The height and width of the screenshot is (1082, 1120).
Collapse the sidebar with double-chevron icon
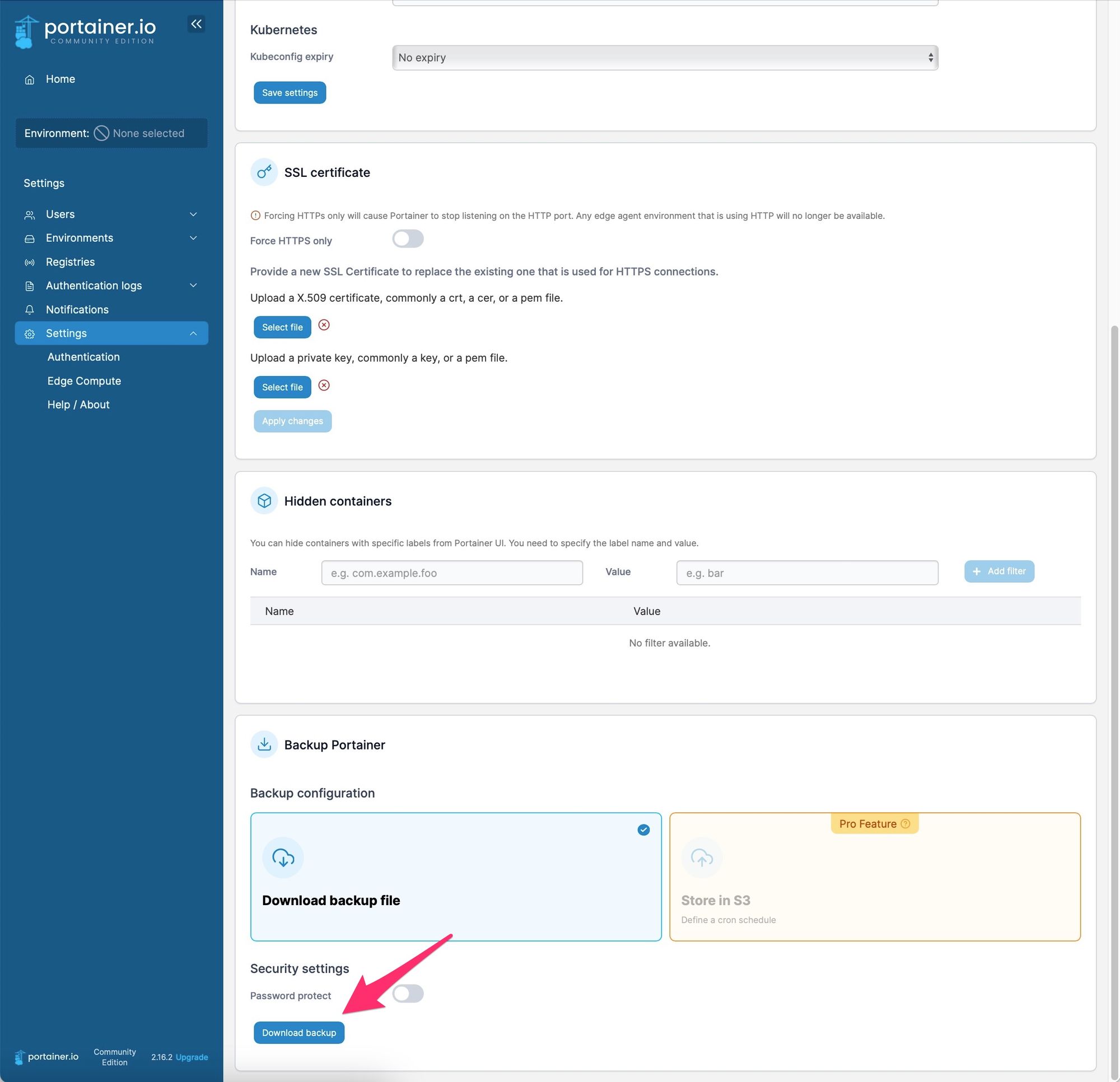[x=196, y=24]
